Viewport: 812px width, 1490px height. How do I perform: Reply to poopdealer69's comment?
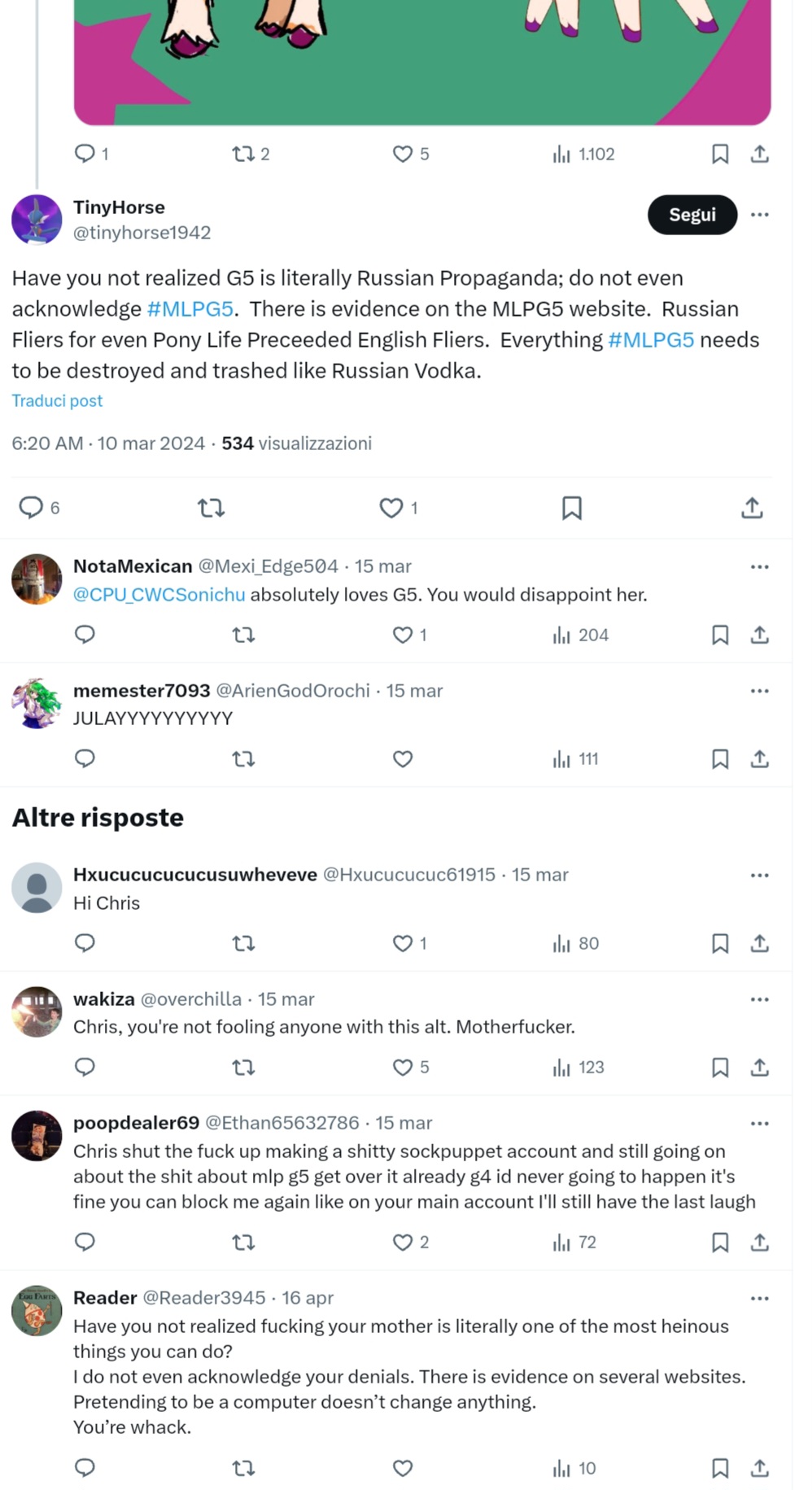[x=85, y=1242]
